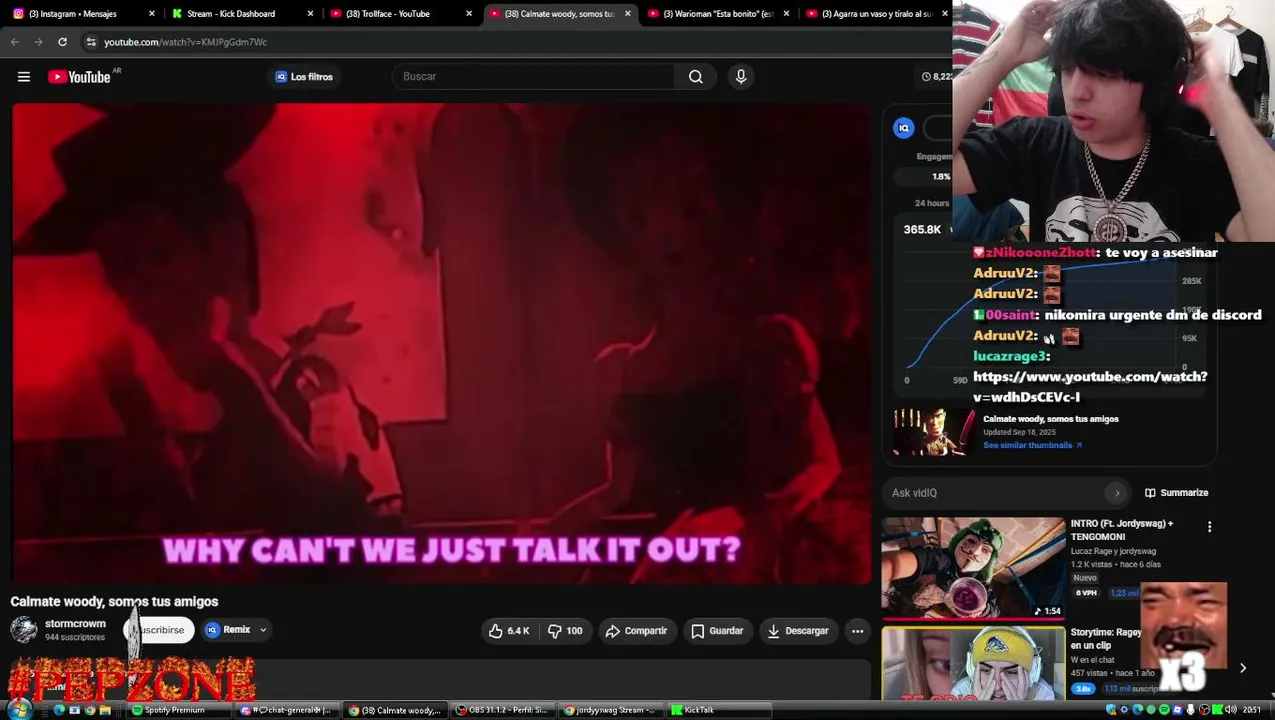
Task: Open the Storytime Ragey video thumbnail
Action: click(x=973, y=662)
